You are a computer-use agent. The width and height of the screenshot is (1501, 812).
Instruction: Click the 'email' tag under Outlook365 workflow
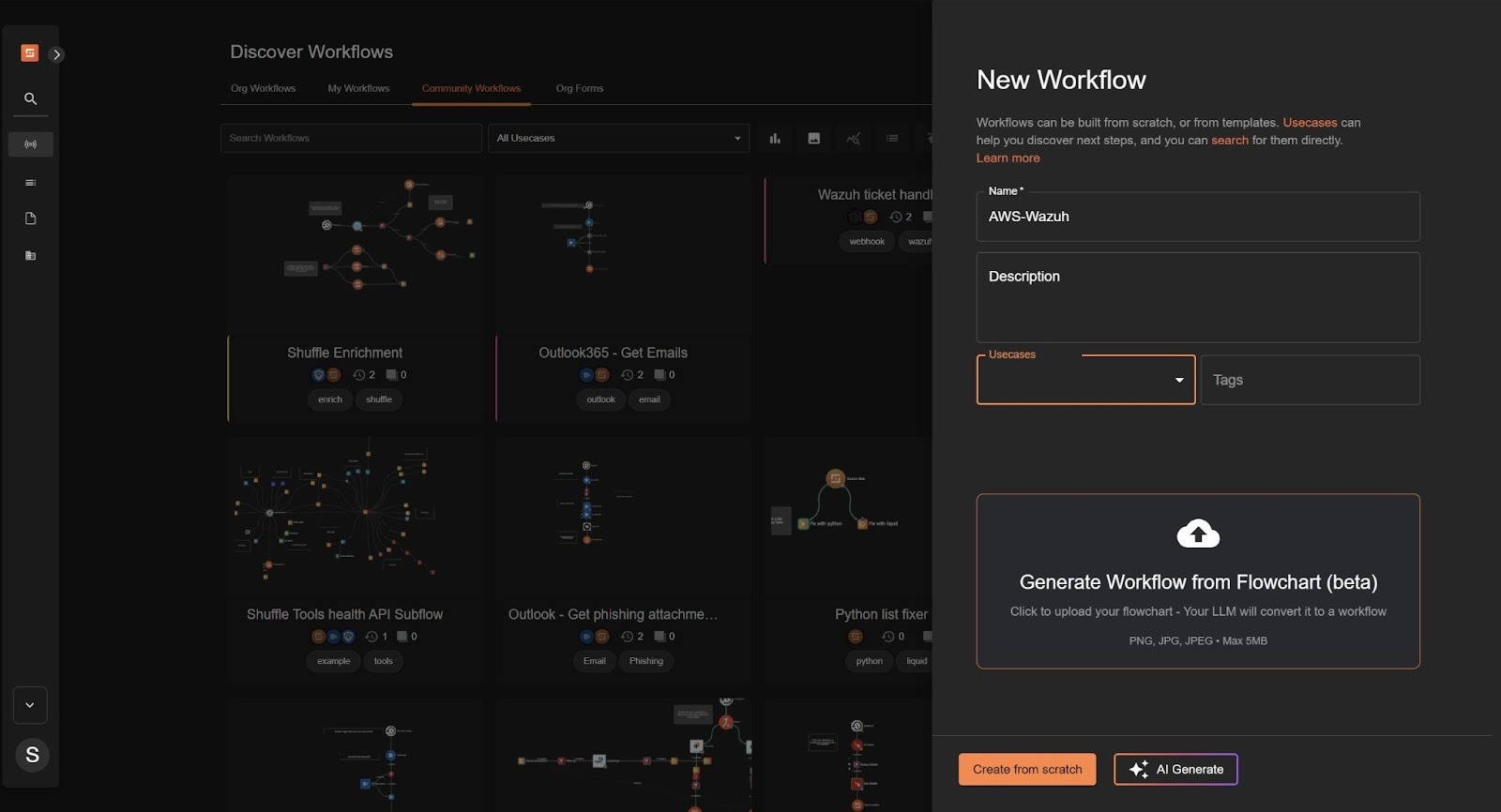(x=649, y=399)
